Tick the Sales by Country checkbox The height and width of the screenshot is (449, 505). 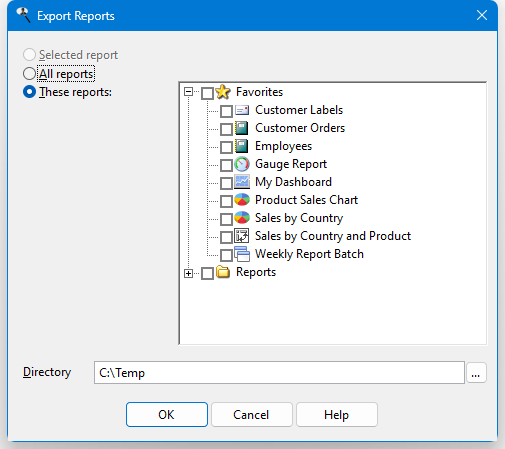point(226,219)
